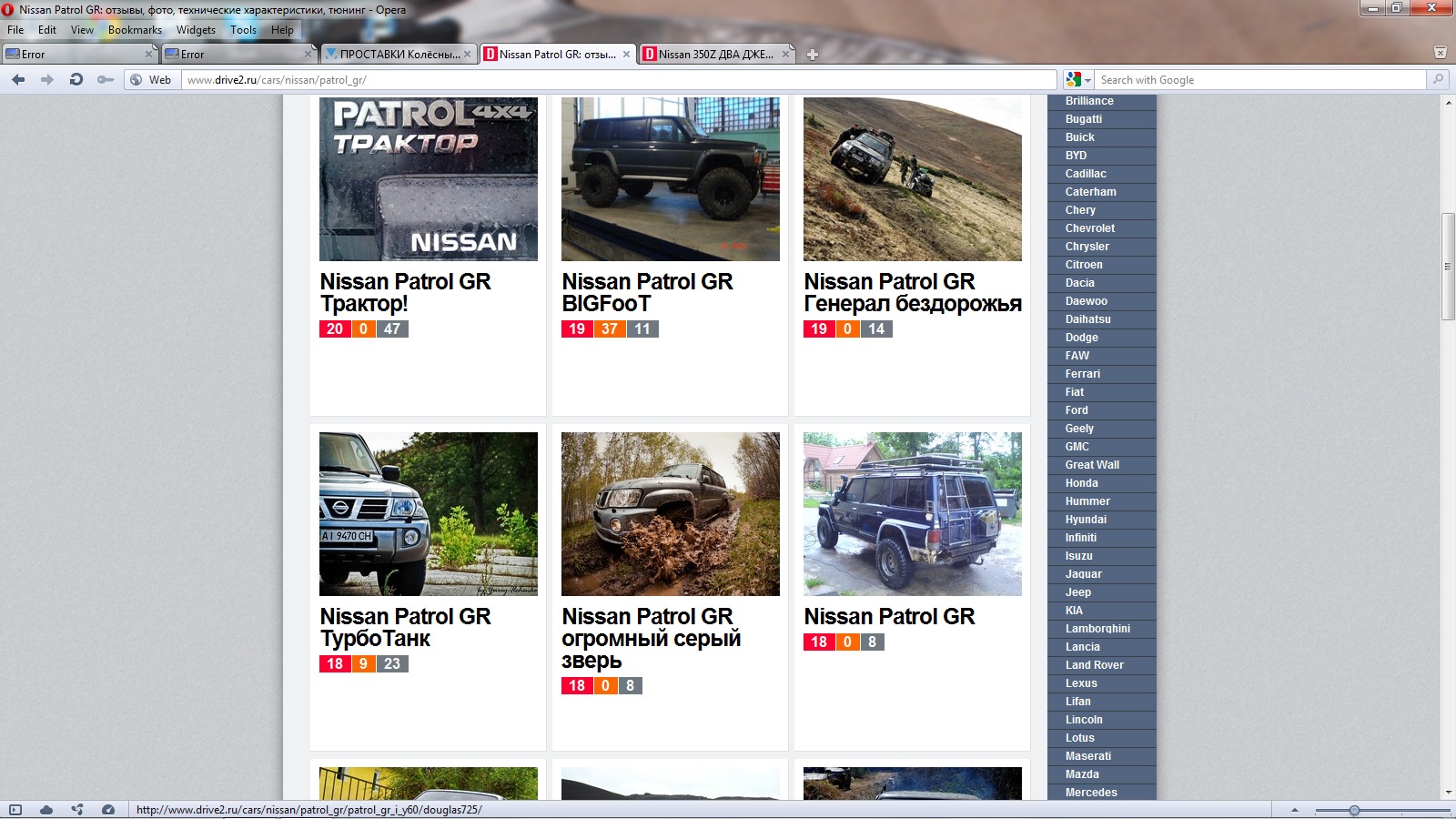Click the address bar URL field
Screen dimensions: 1456x819
619,80
